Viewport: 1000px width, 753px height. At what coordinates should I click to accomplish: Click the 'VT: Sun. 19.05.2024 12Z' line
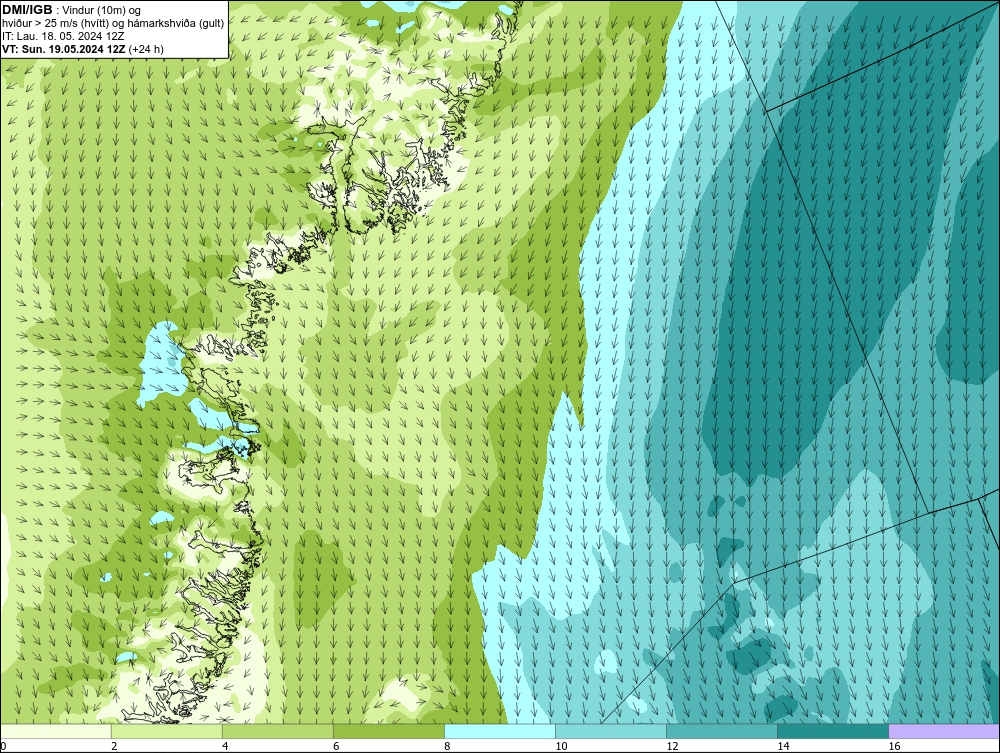click(x=64, y=49)
